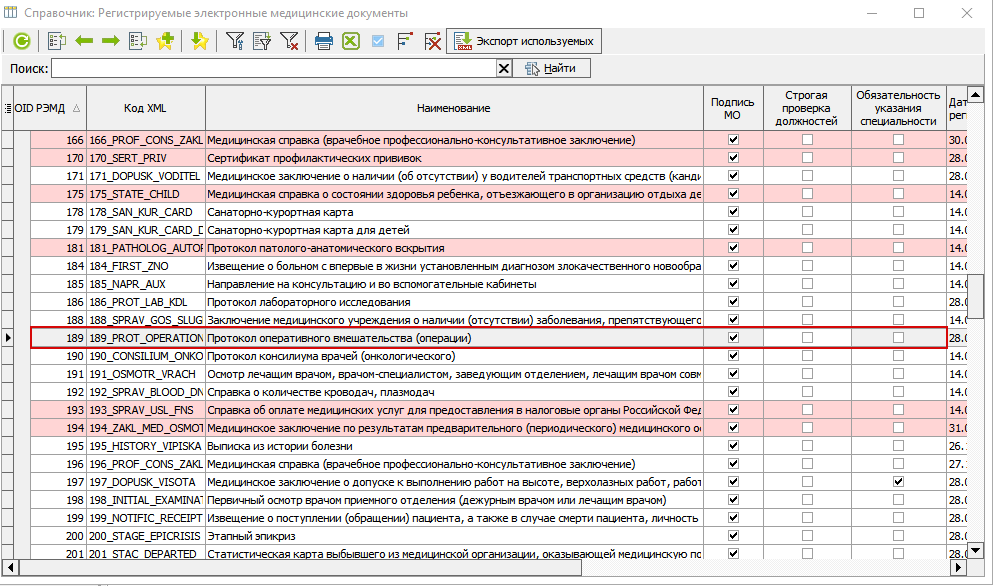Viewport: 996px width, 586px height.
Task: Sort by Наименование column header
Action: coord(454,108)
